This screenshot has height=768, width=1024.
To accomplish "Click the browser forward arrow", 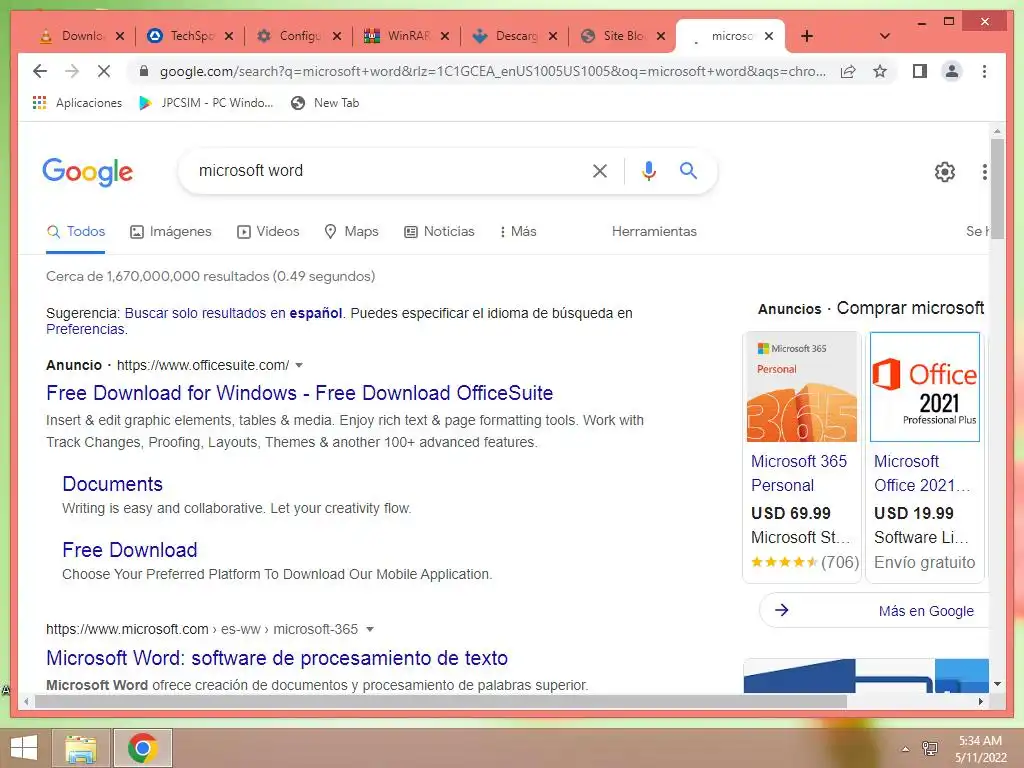I will pyautogui.click(x=72, y=71).
